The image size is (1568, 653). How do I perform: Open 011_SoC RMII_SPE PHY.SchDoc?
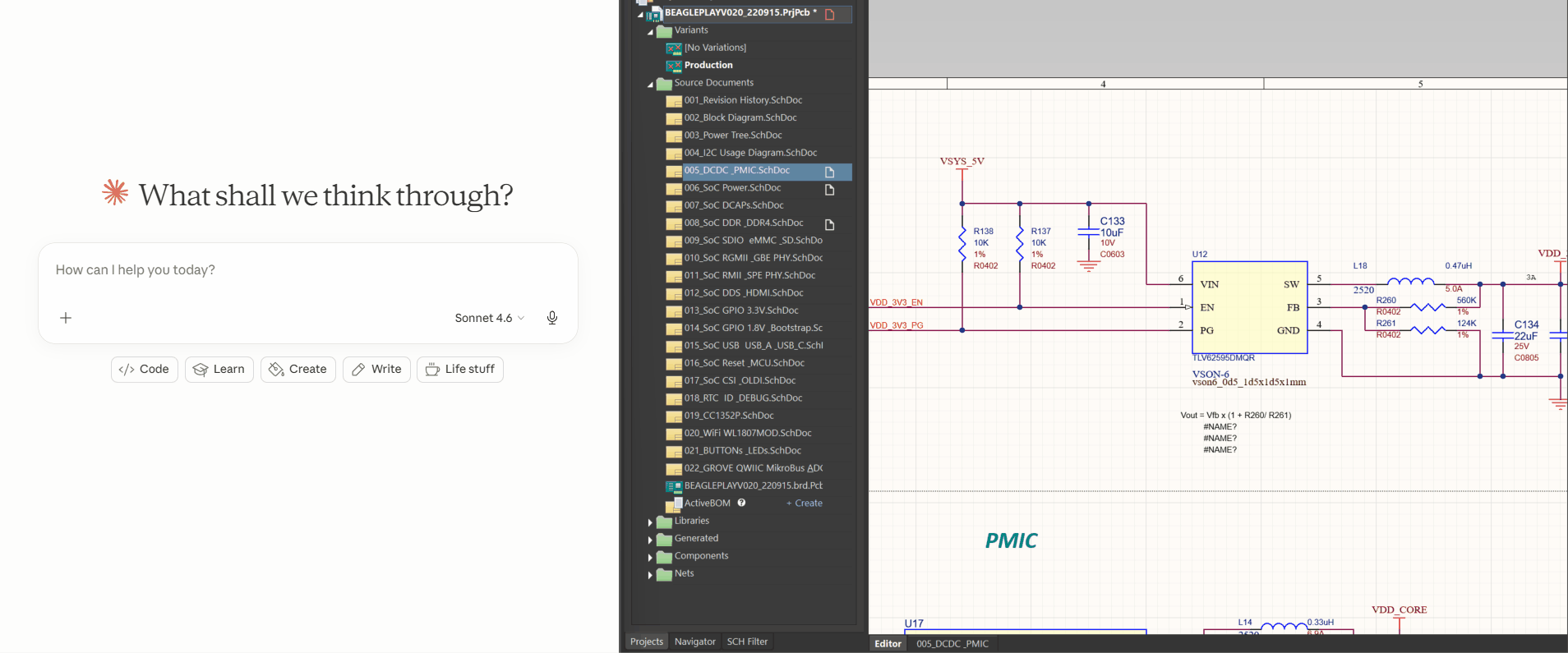pos(749,275)
